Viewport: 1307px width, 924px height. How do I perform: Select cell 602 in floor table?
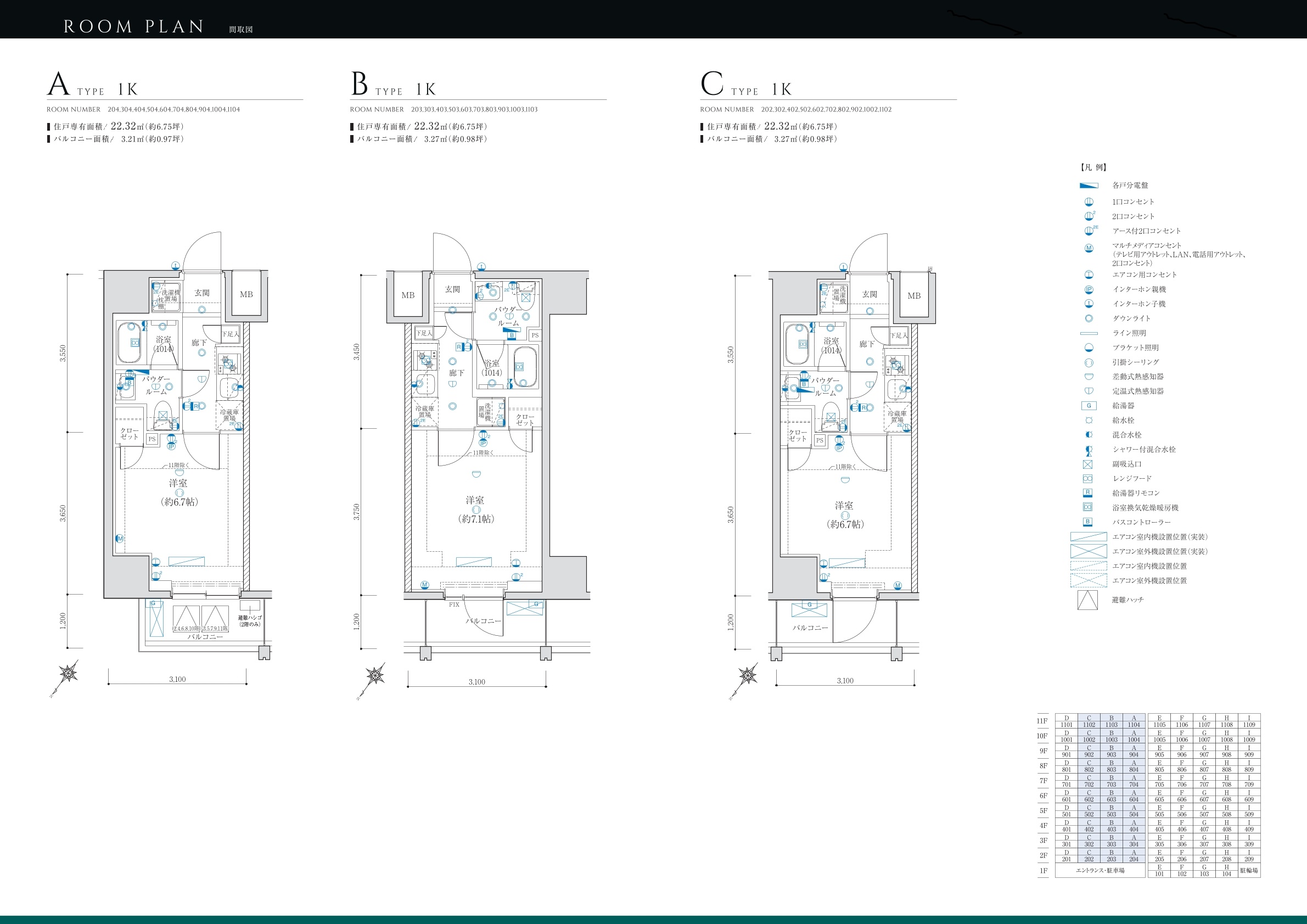1089,799
